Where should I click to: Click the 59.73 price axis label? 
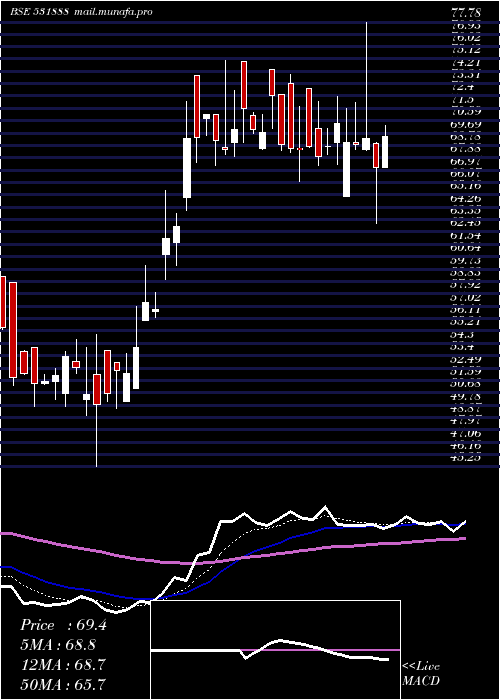466,260
